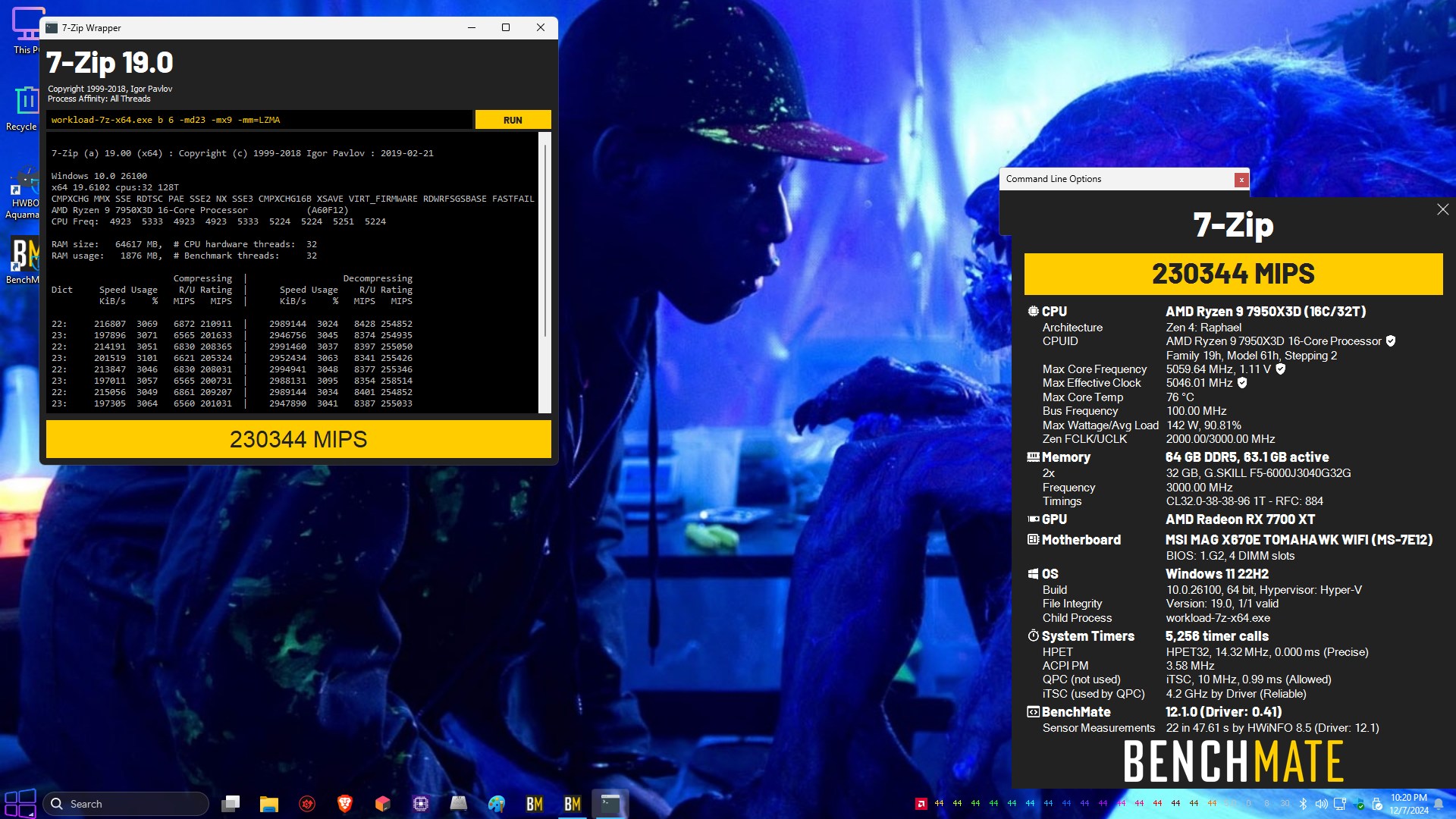This screenshot has width=1456, height=819.
Task: Click the System Timers clock icon
Action: 1033,636
